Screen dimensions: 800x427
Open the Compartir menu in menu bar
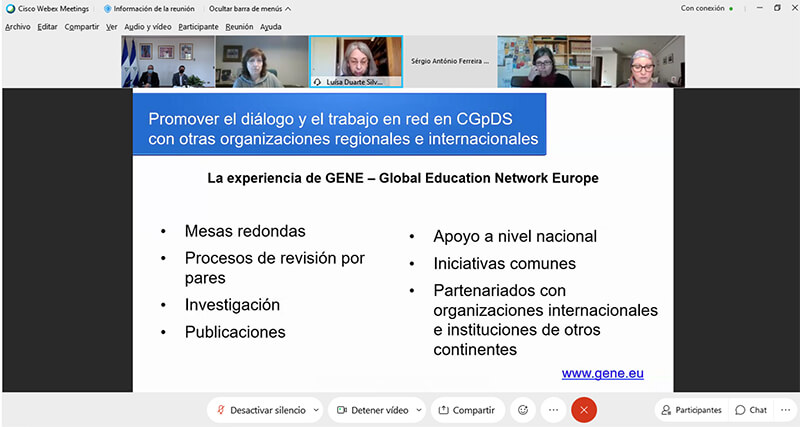point(82,27)
